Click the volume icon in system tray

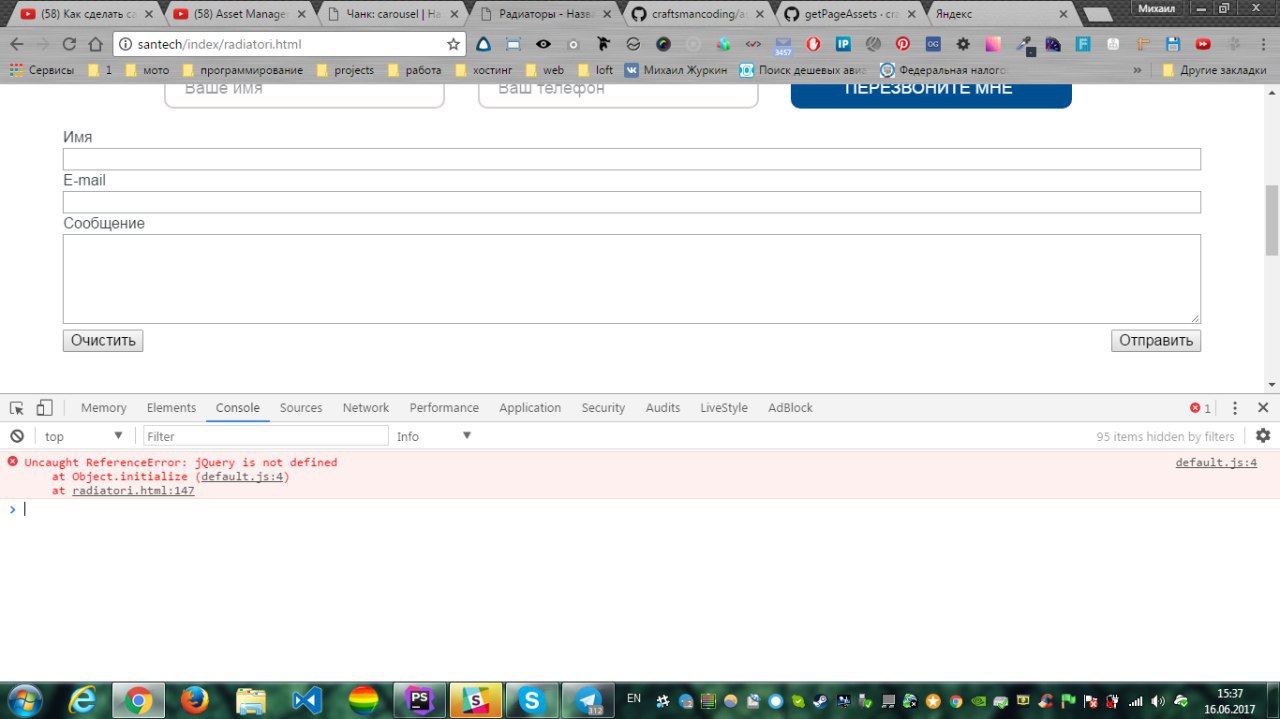pos(1158,701)
